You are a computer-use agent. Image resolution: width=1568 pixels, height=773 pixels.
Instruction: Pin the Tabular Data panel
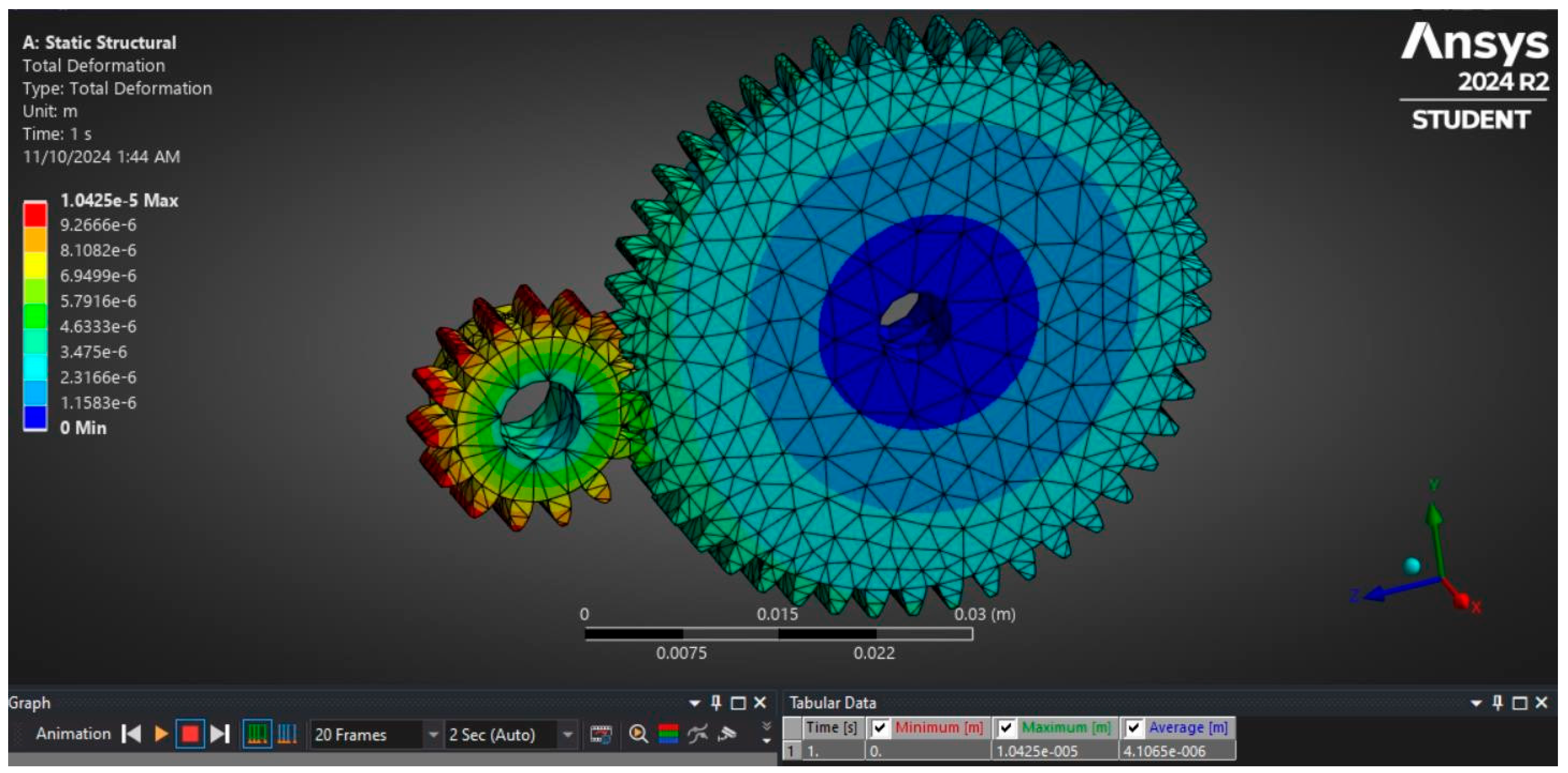point(1497,703)
